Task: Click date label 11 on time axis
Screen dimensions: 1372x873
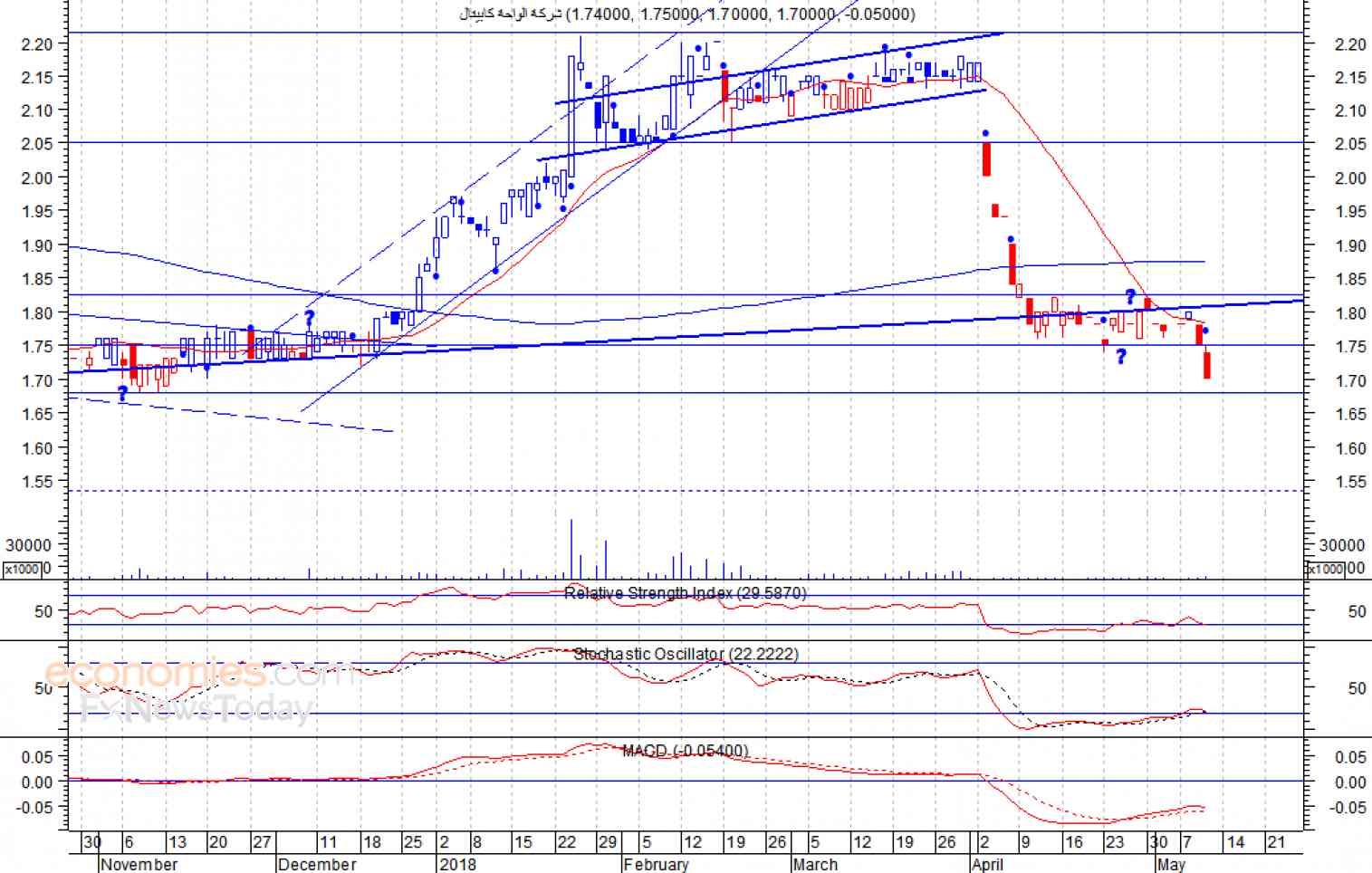Action: (328, 842)
